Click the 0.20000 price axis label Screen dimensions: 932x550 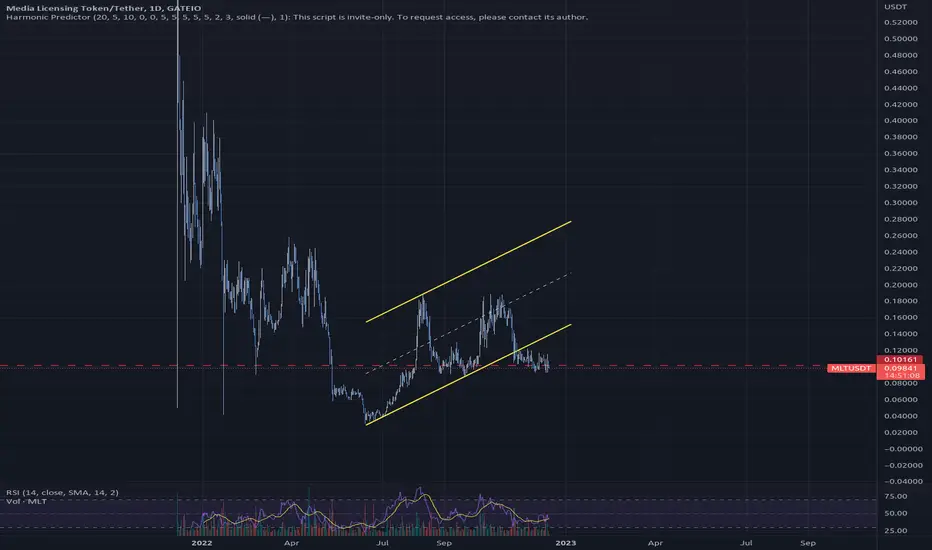[900, 285]
